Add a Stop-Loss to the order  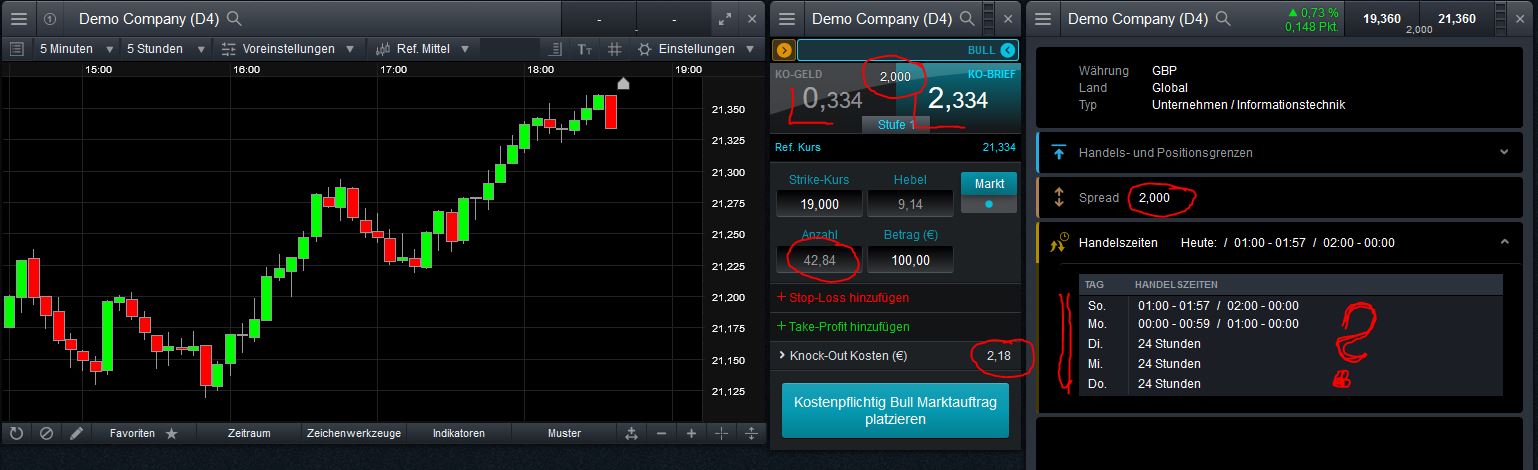coord(842,297)
